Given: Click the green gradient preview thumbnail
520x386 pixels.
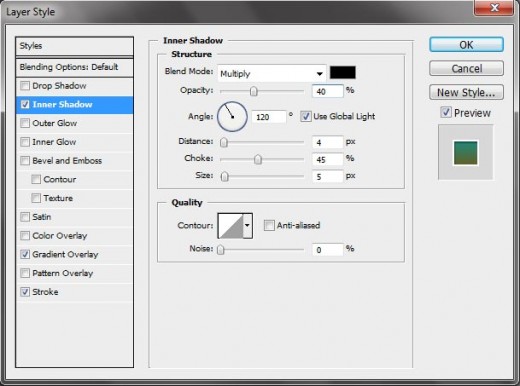Looking at the screenshot, I should 466,153.
